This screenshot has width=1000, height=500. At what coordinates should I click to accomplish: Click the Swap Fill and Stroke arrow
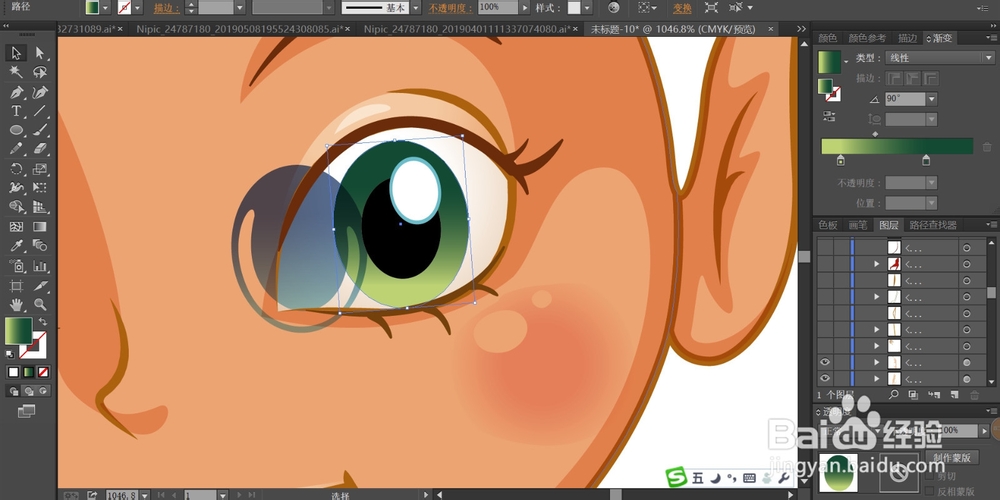click(x=43, y=322)
